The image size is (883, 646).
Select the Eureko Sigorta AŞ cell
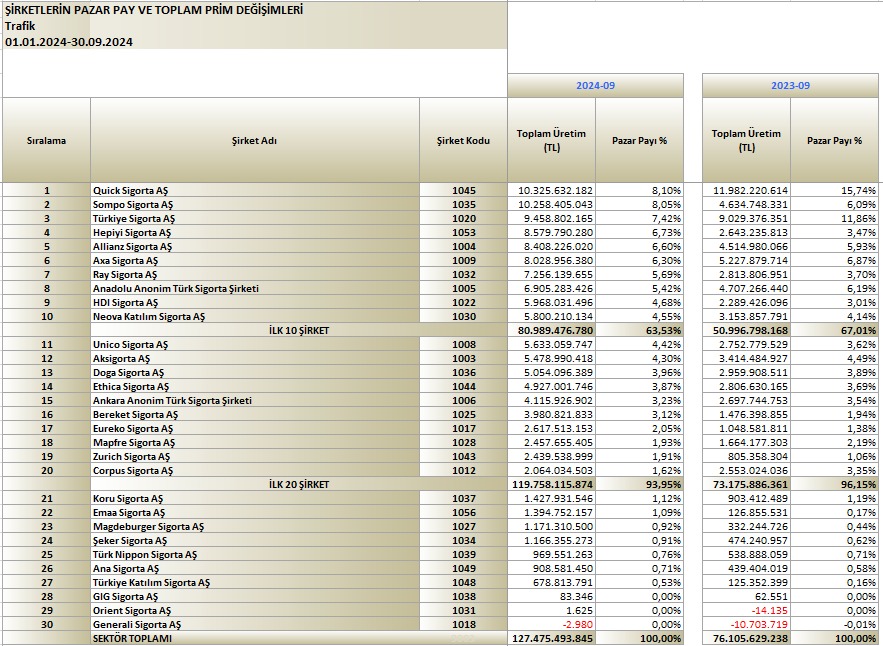coord(255,429)
